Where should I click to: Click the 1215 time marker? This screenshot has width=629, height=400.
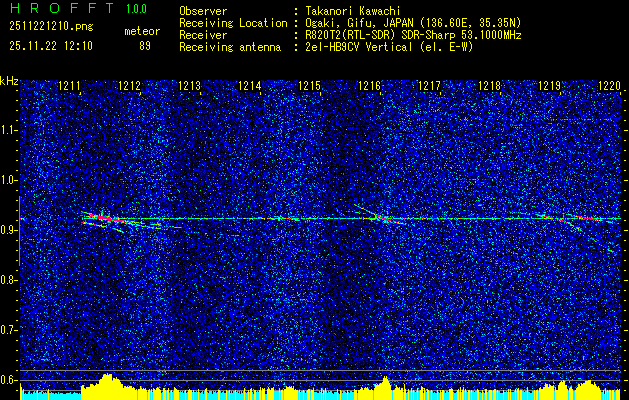(x=309, y=86)
